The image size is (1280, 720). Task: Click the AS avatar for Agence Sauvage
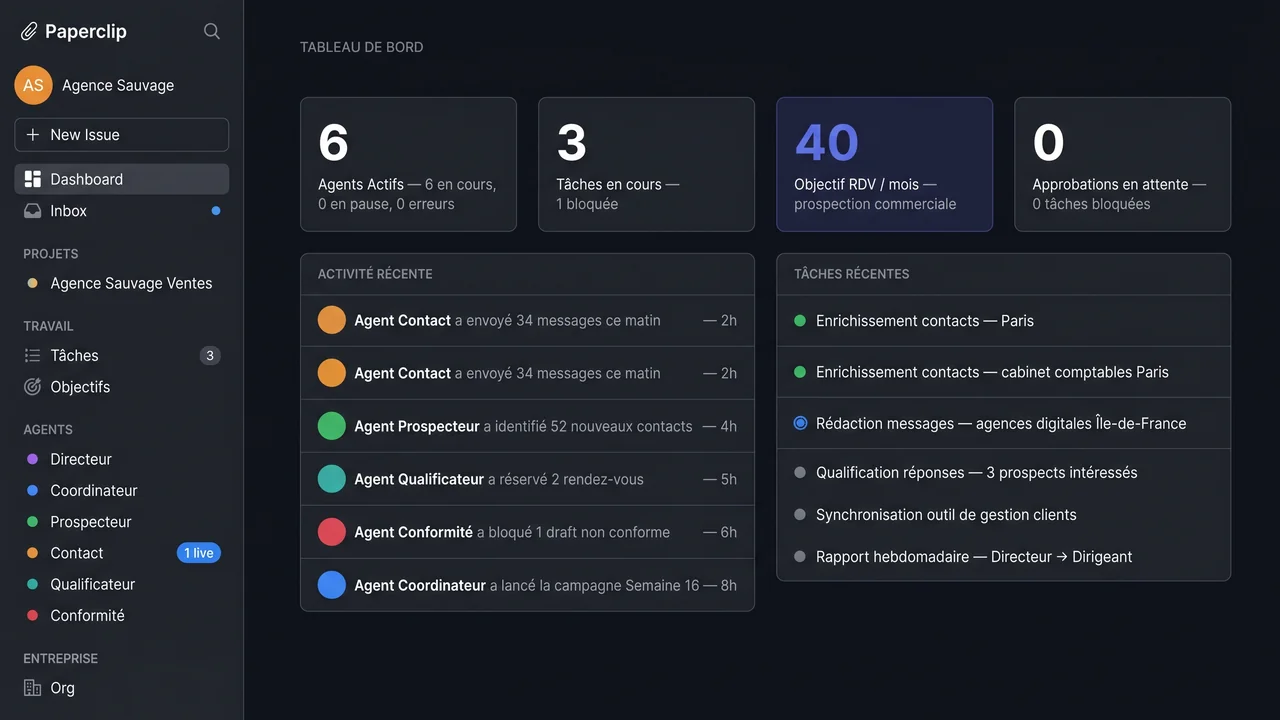pyautogui.click(x=33, y=85)
